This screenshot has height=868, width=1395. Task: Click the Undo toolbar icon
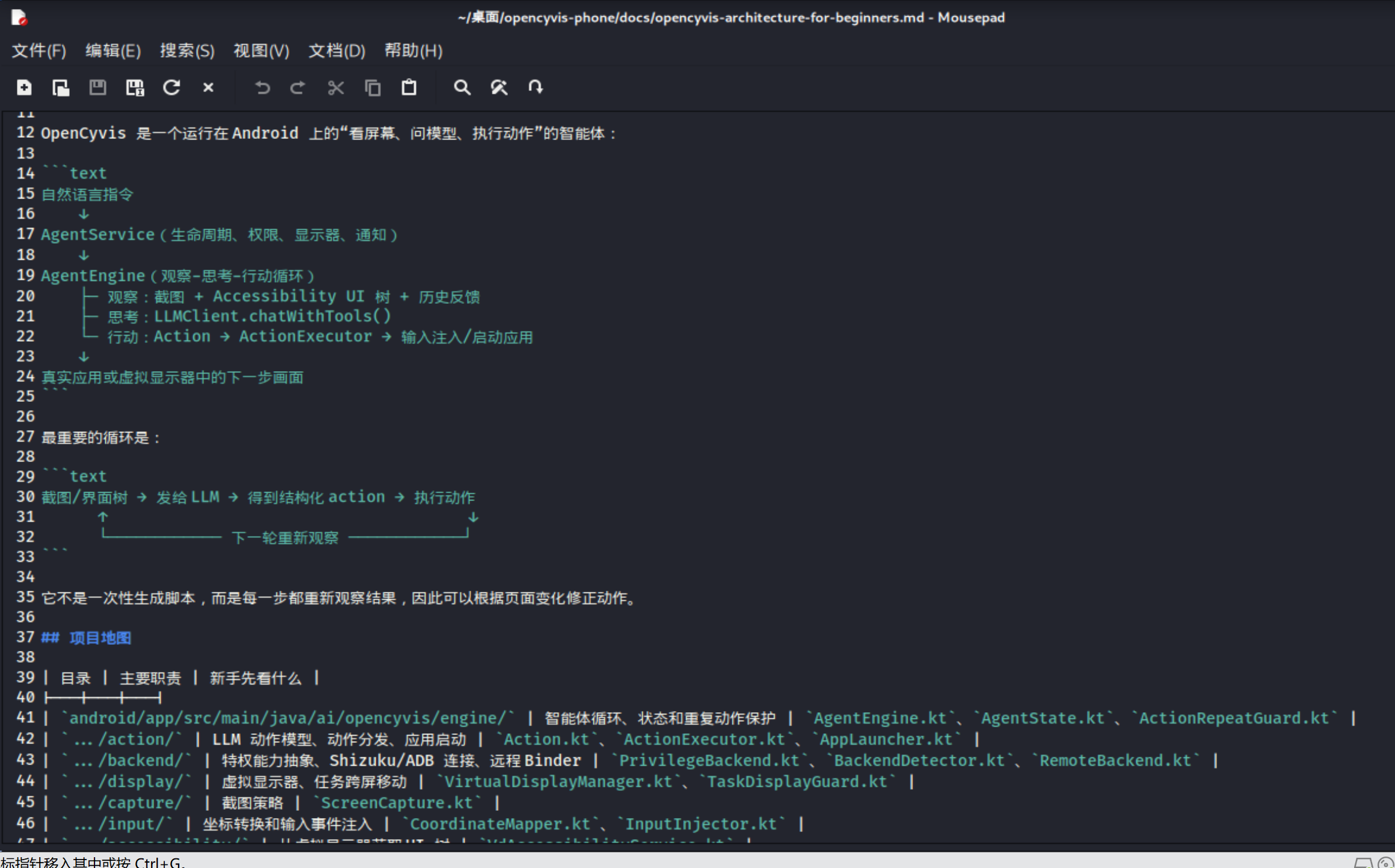pyautogui.click(x=262, y=88)
